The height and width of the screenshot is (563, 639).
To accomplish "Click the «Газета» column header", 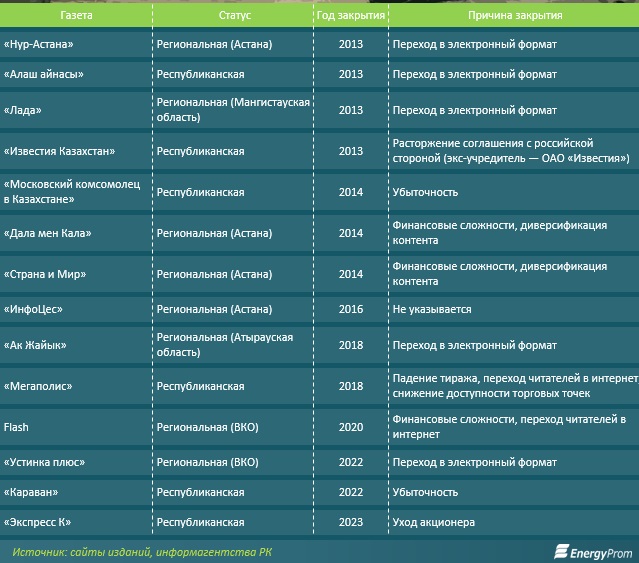I will [x=76, y=15].
